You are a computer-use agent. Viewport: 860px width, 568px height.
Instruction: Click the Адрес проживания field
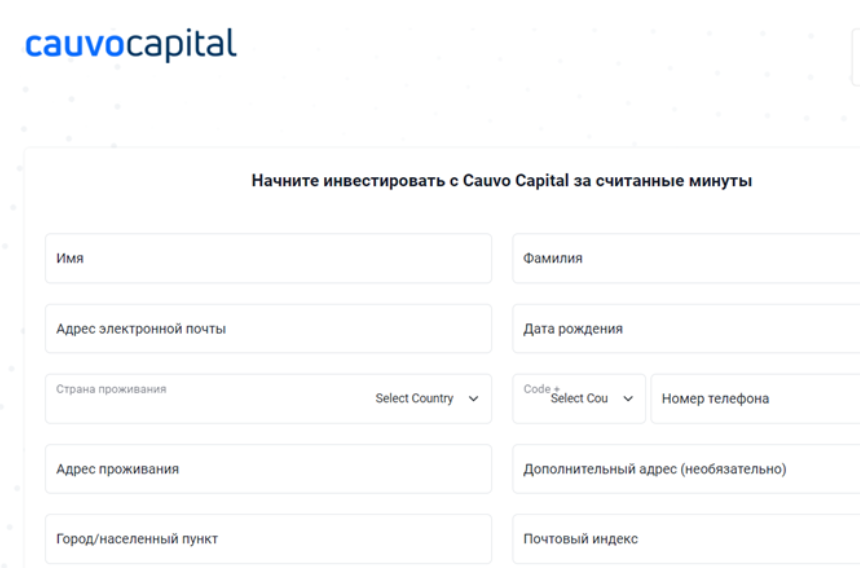coord(268,469)
